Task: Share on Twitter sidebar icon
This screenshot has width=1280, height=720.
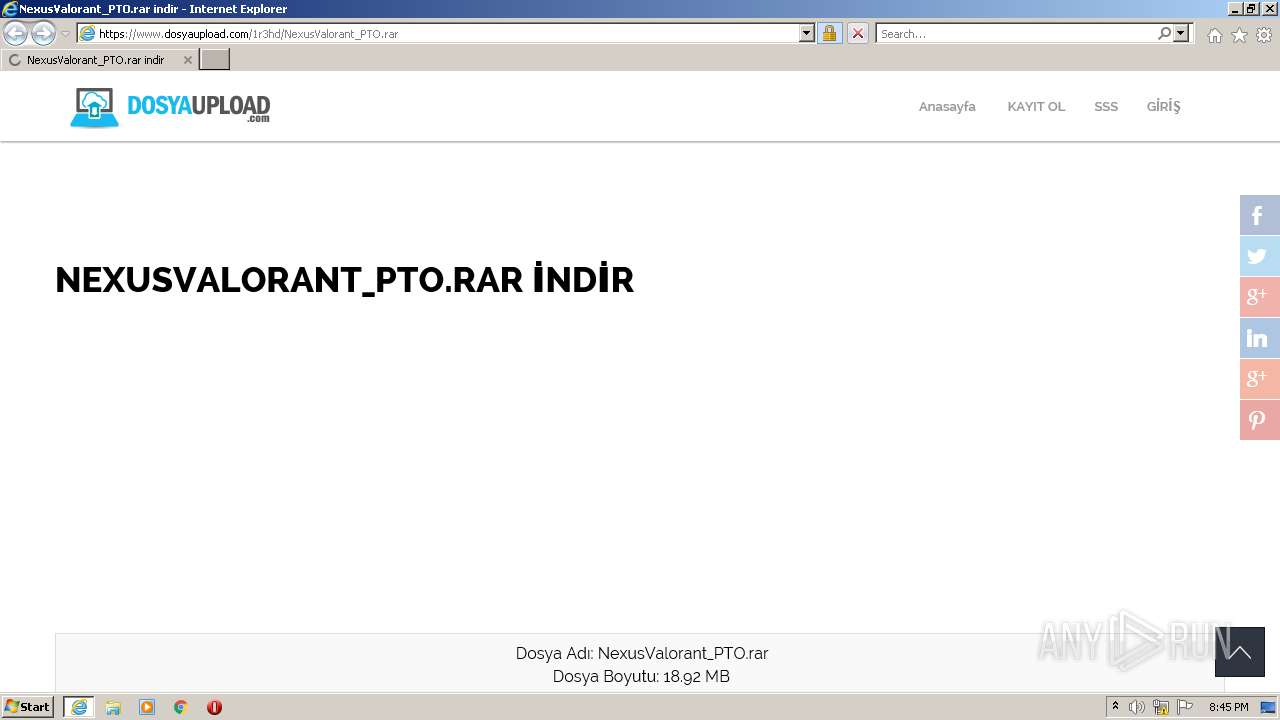Action: pos(1260,256)
